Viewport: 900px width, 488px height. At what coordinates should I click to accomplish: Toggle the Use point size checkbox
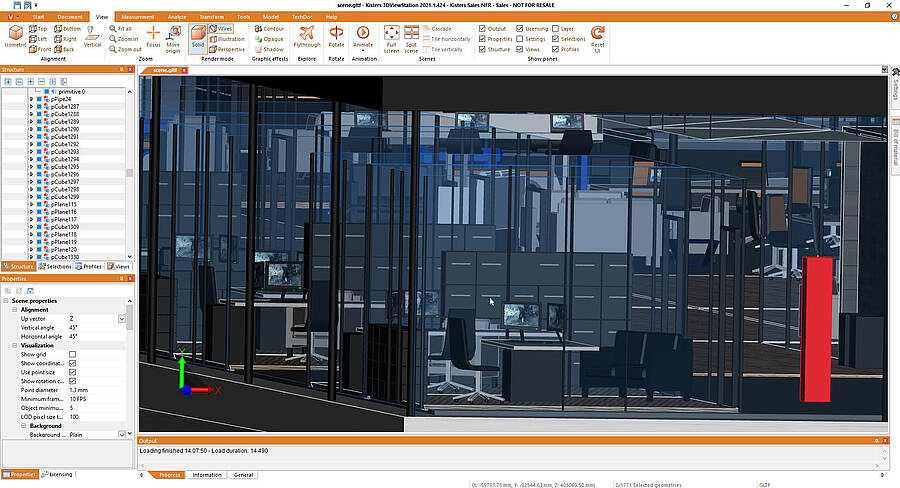pos(72,373)
